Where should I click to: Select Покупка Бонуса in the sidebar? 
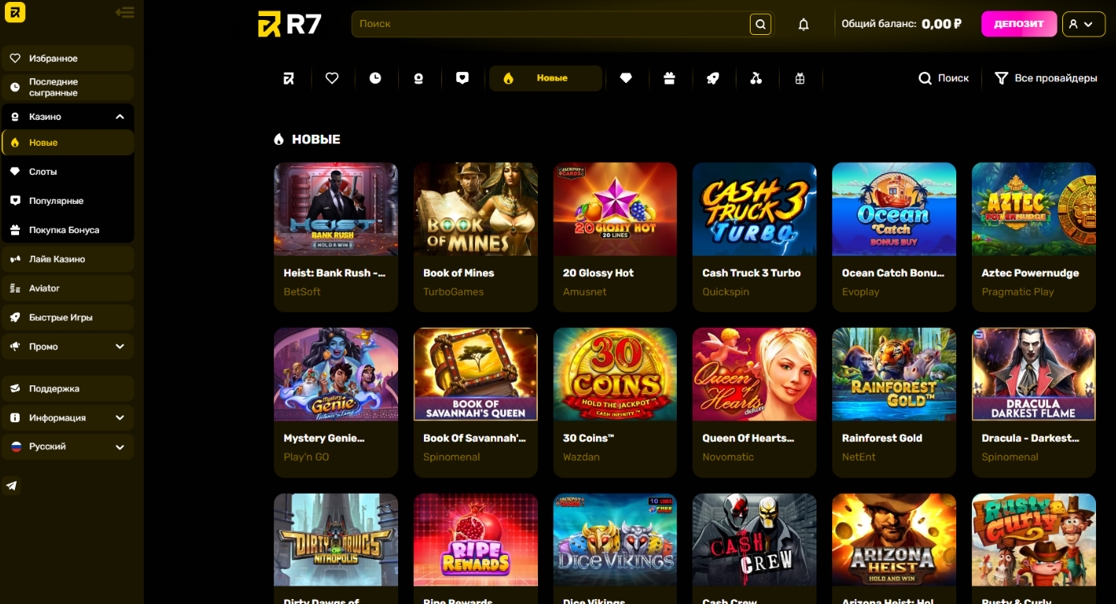point(68,230)
